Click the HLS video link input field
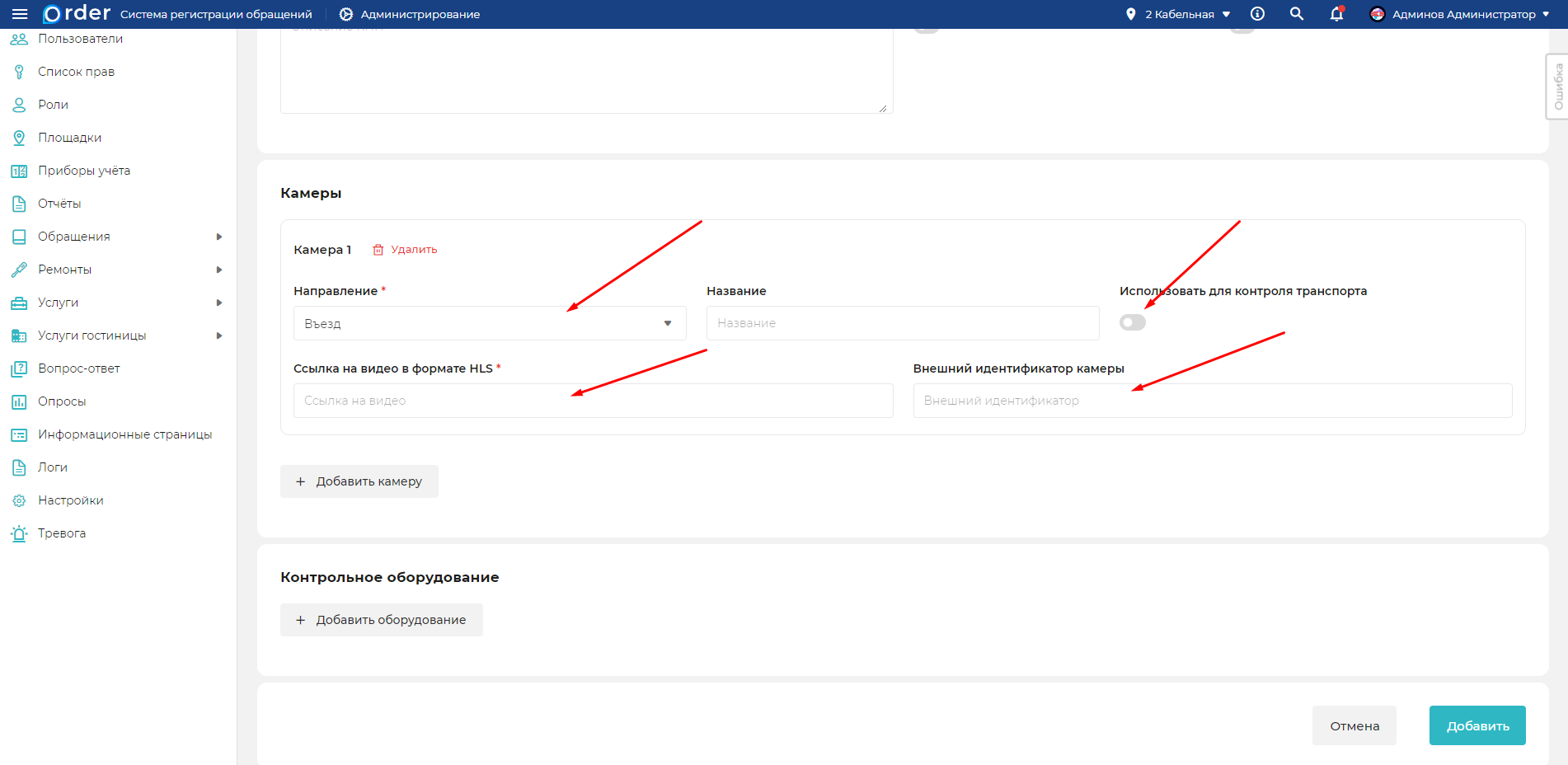1568x765 pixels. pos(593,401)
